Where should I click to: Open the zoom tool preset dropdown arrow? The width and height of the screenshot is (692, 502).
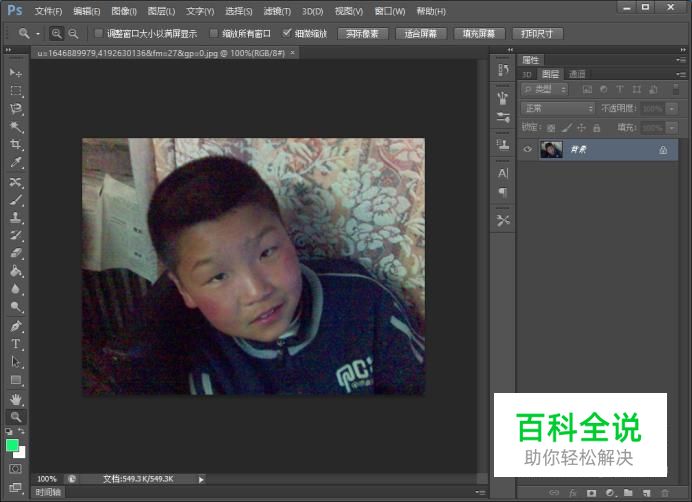[38, 34]
